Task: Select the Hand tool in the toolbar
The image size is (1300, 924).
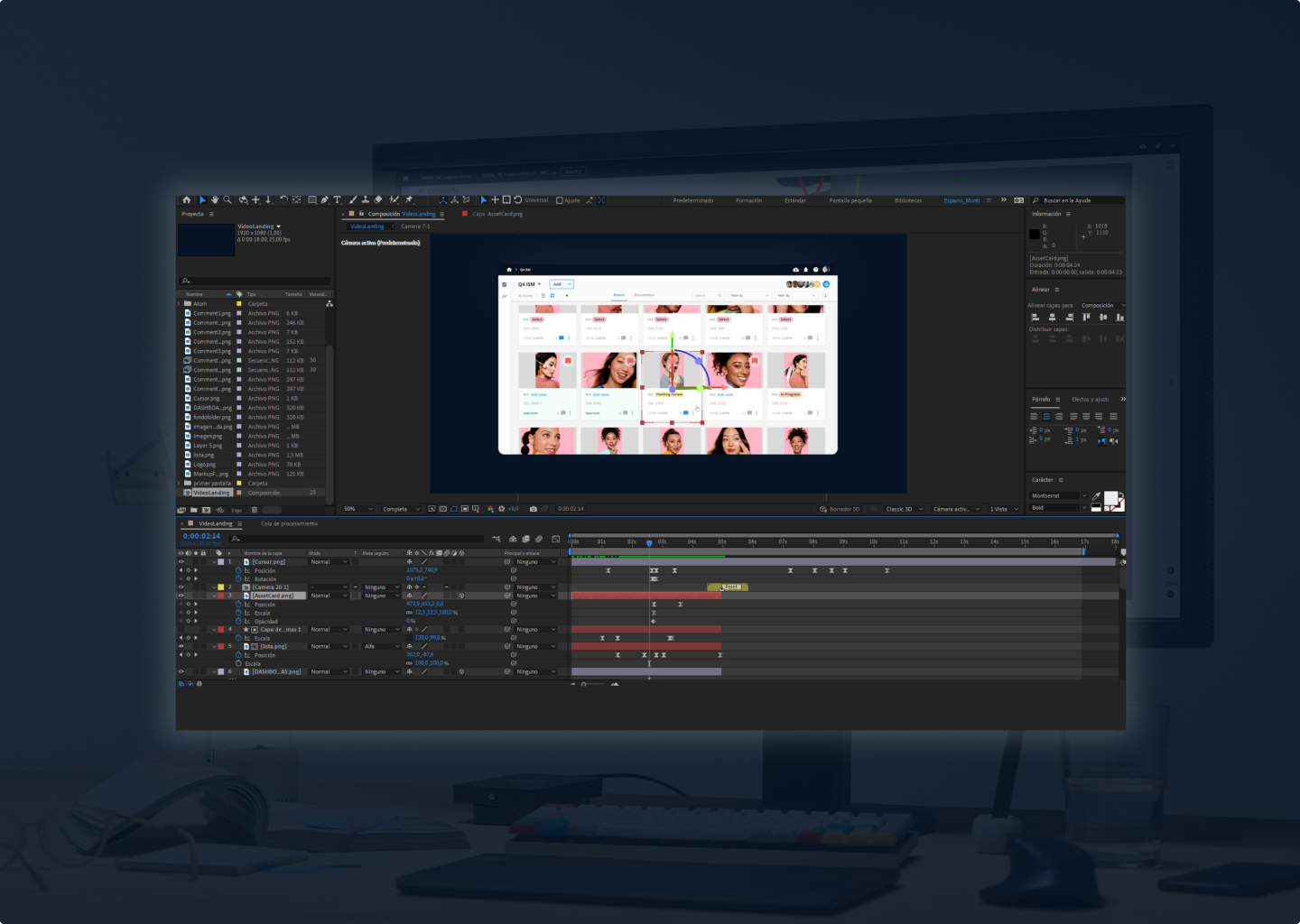Action: coord(215,200)
